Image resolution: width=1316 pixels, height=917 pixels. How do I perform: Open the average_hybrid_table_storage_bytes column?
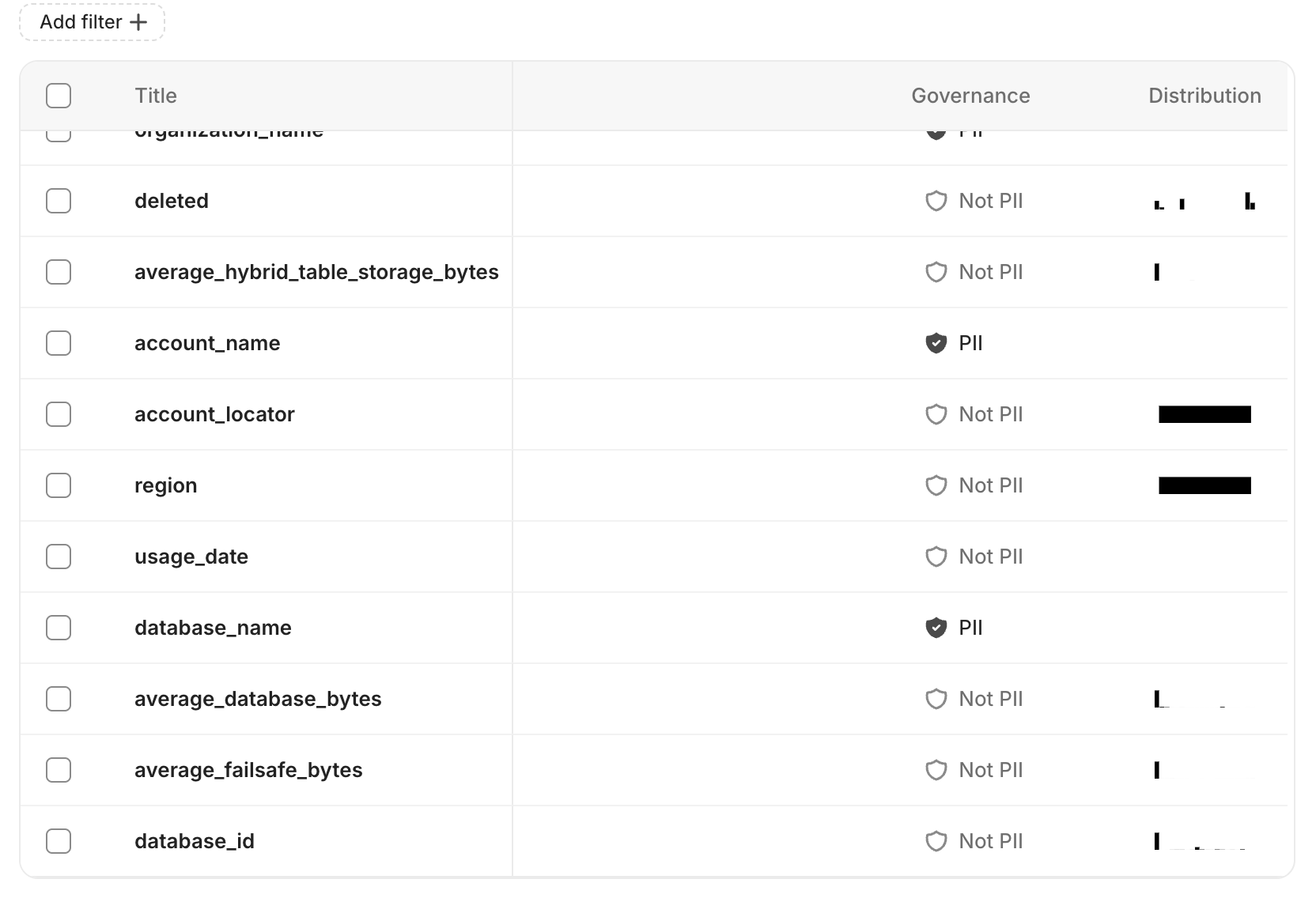[316, 272]
